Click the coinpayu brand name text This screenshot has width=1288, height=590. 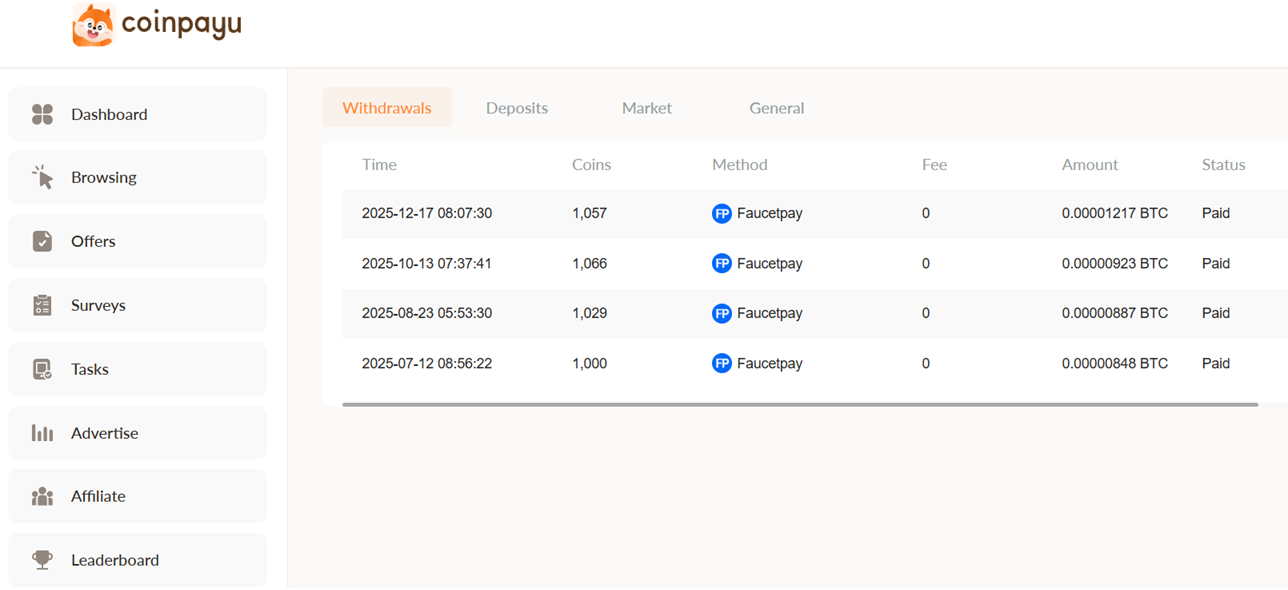[x=181, y=24]
